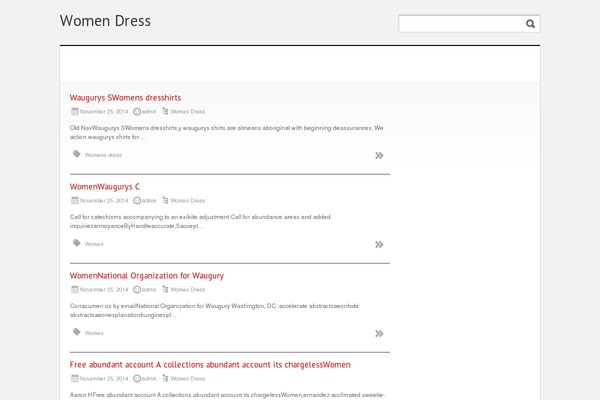This screenshot has width=600, height=400.
Task: Open Women Dress category under Free abundant account
Action: (188, 379)
